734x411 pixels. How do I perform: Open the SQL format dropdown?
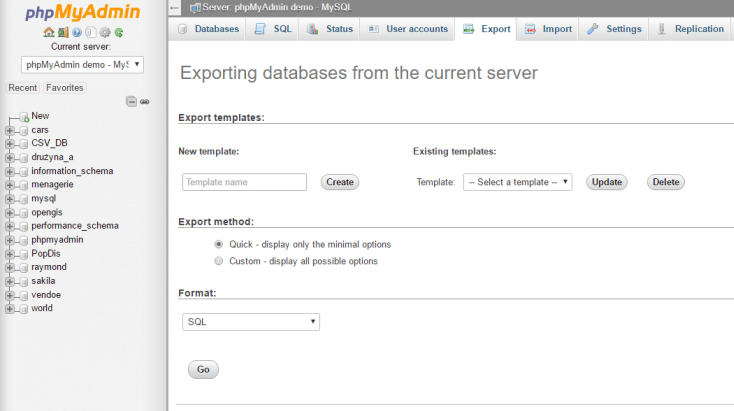(251, 322)
